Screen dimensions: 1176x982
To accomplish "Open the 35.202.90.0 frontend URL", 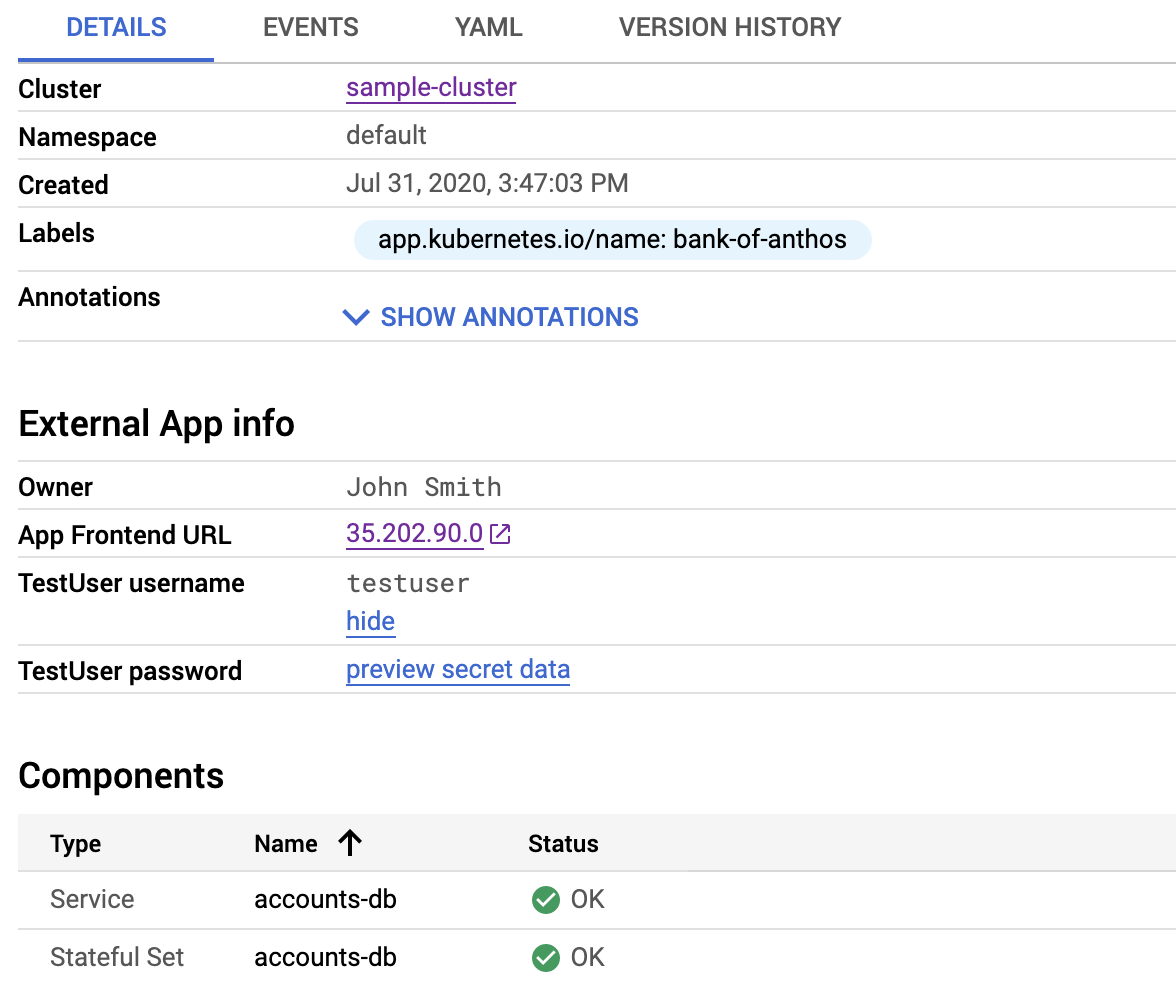I will tap(414, 533).
